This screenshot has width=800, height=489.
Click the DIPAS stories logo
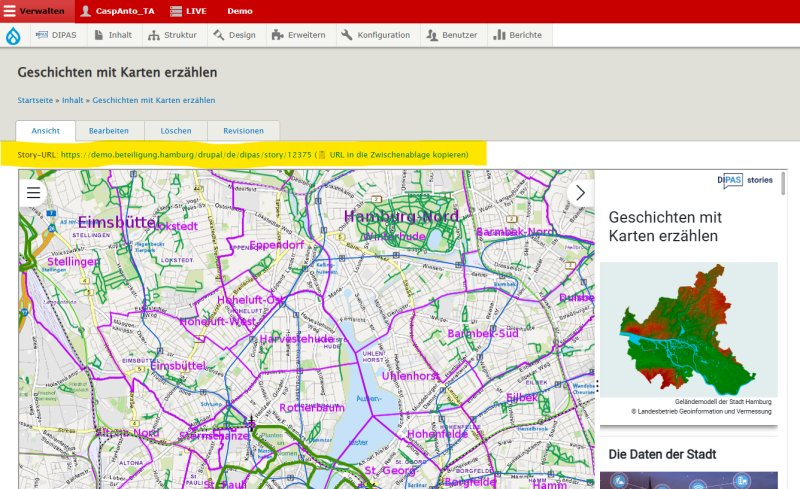click(745, 180)
